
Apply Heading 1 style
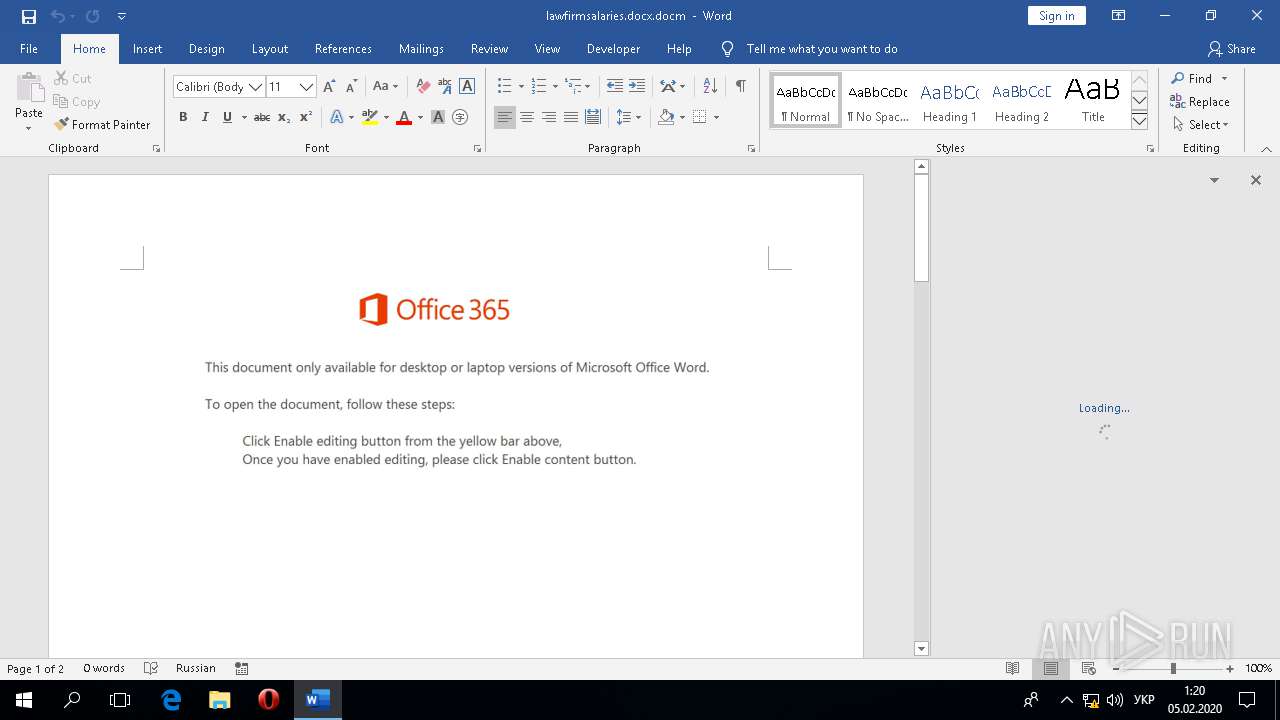pyautogui.click(x=949, y=101)
